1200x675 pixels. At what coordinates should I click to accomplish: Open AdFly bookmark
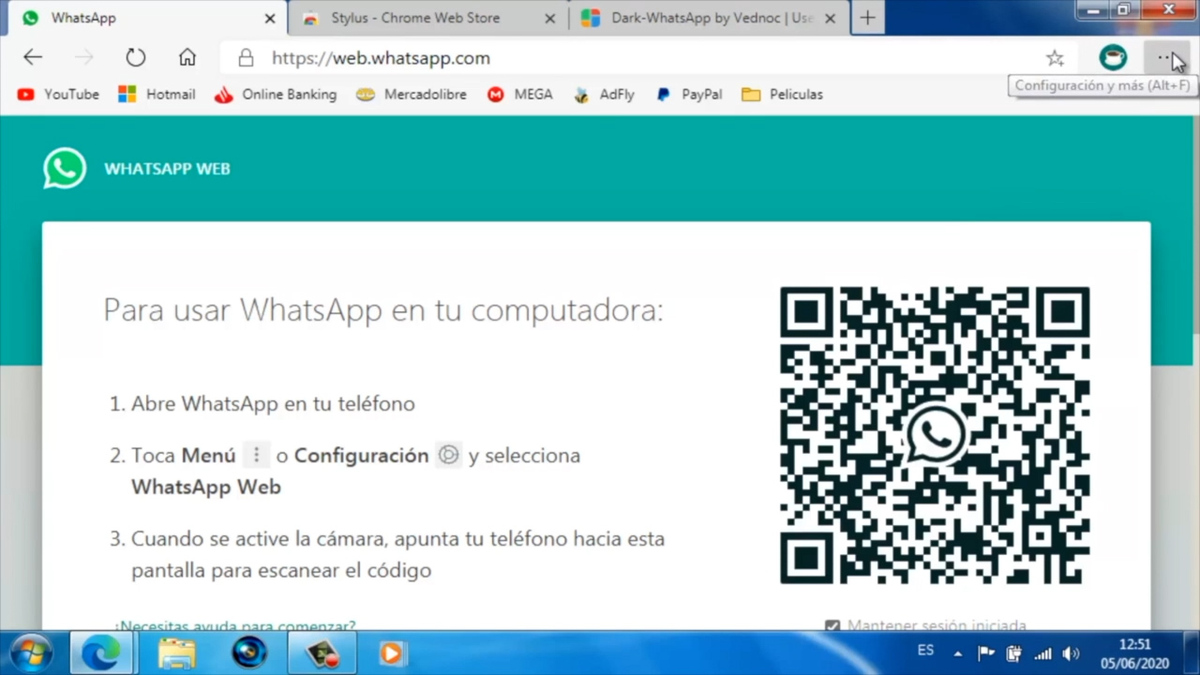click(x=604, y=94)
